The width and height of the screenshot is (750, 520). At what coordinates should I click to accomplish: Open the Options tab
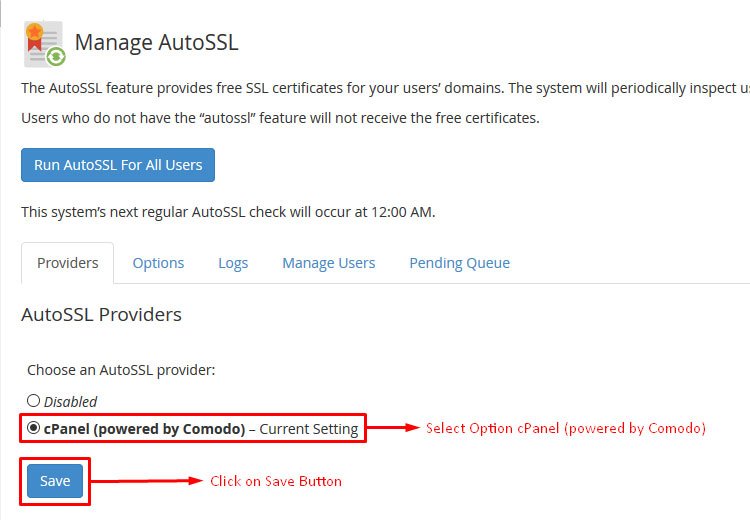[158, 263]
